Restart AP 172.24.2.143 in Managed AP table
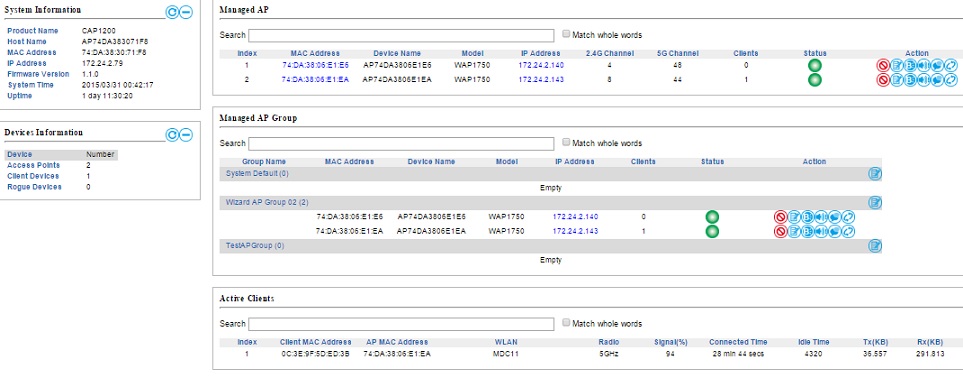This screenshot has width=963, height=378. click(951, 79)
